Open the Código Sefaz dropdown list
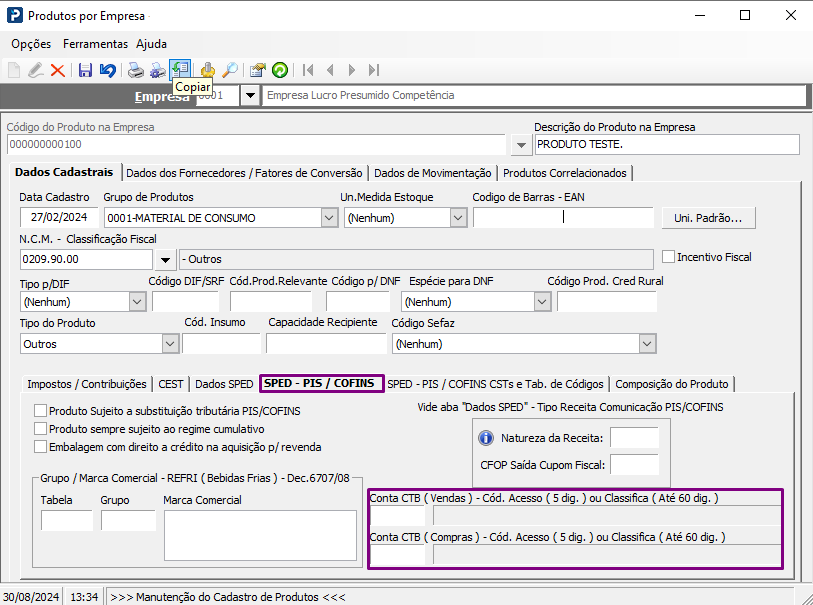Screen dimensions: 813x605 646,344
